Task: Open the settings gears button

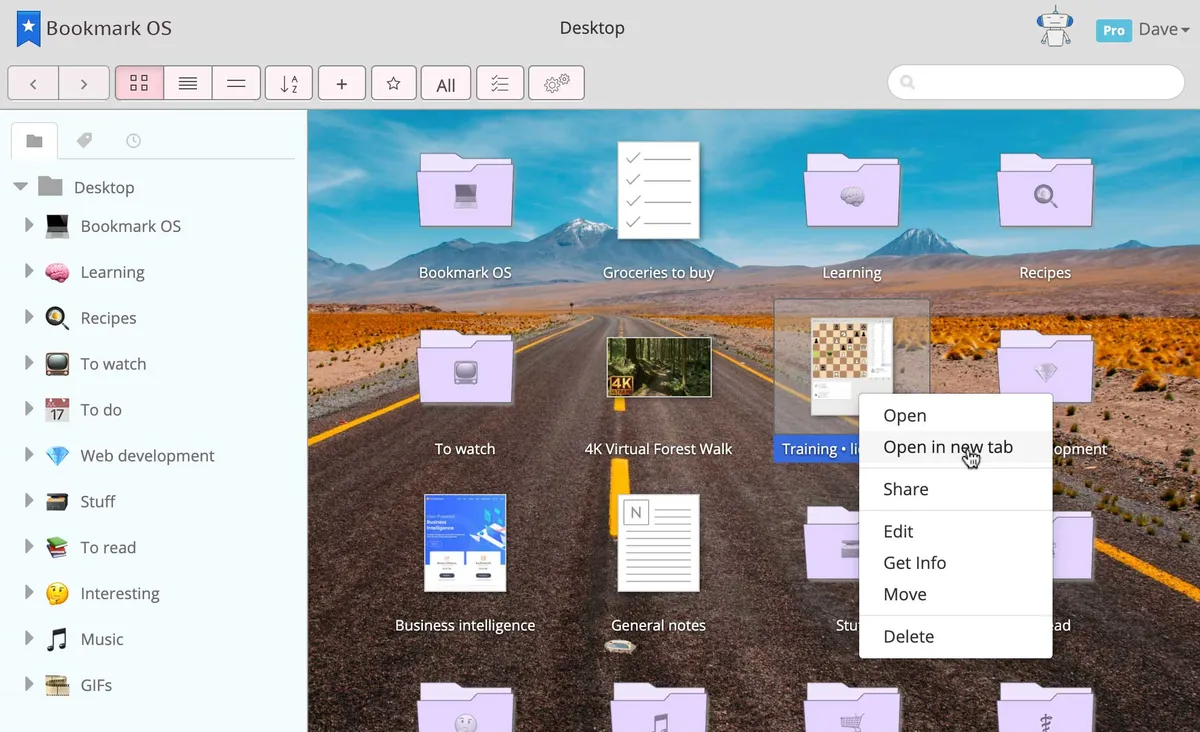Action: (556, 84)
